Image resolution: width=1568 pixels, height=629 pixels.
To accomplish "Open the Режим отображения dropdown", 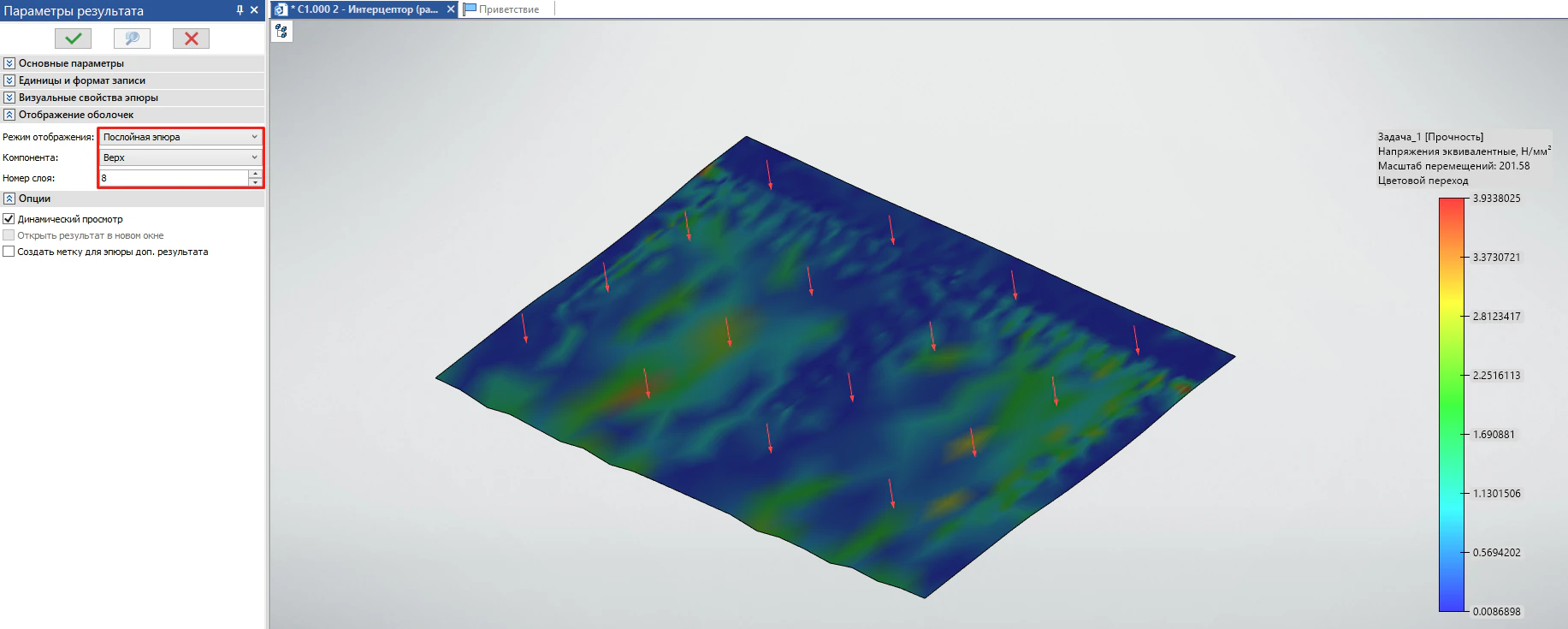I will pos(180,137).
